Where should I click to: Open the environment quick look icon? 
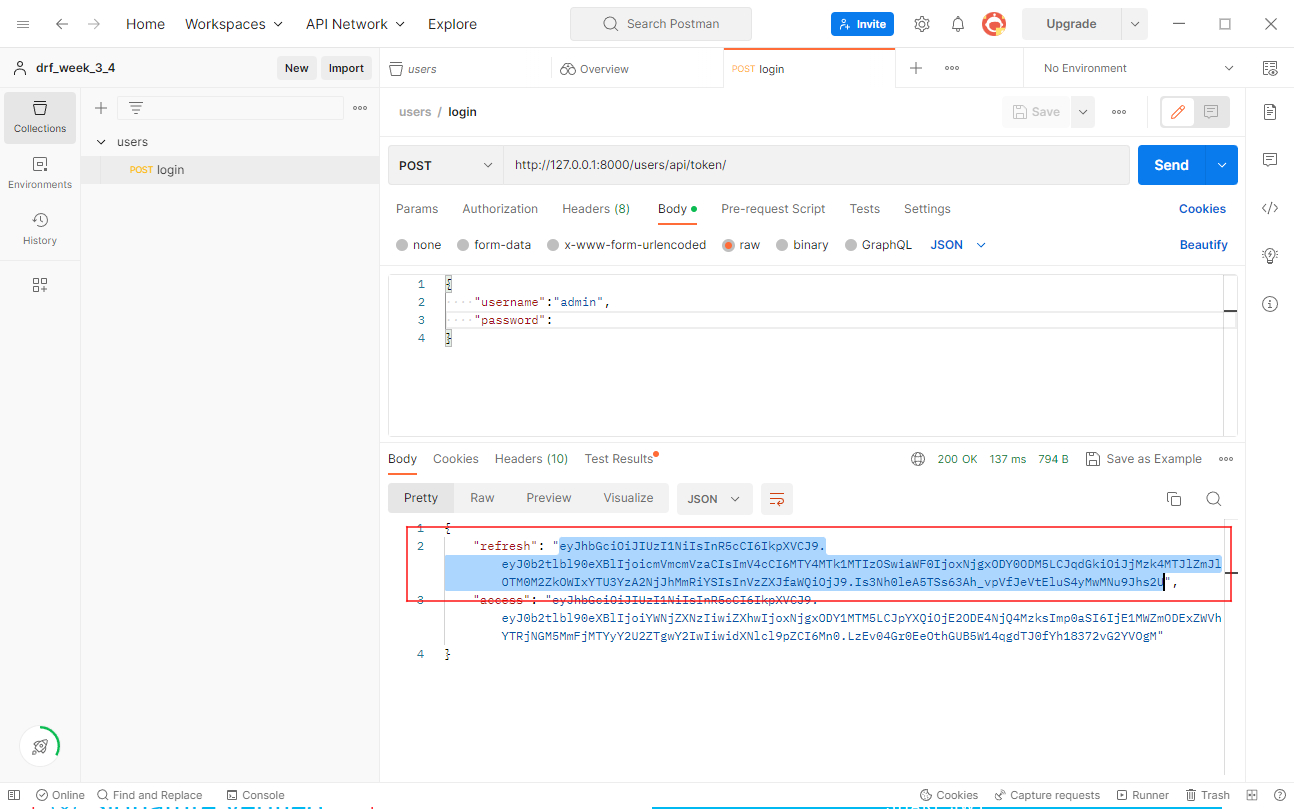1270,68
